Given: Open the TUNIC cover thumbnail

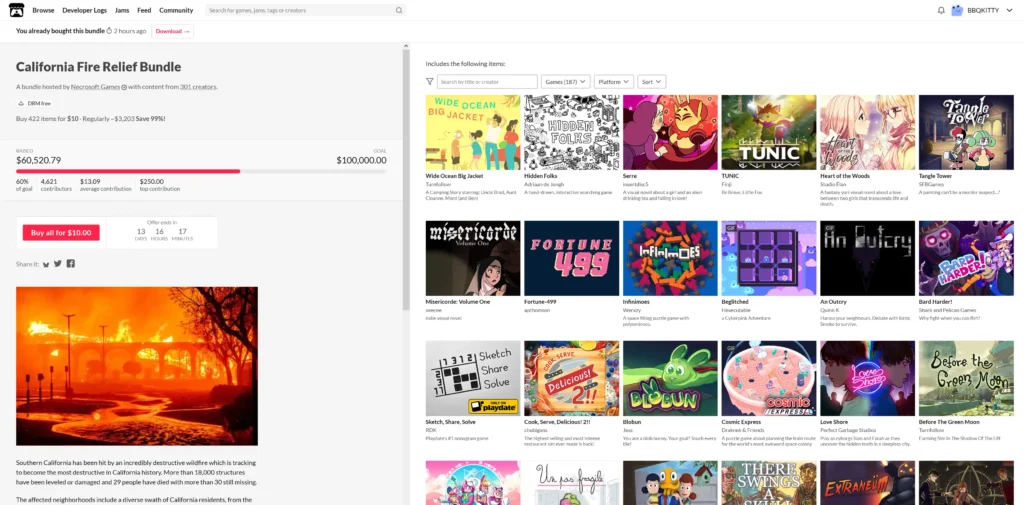Looking at the screenshot, I should click(x=769, y=133).
